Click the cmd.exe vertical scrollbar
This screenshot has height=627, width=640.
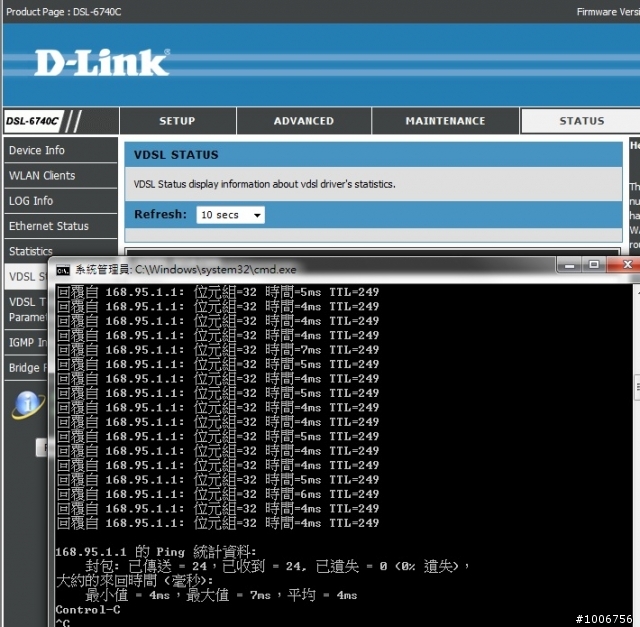[637, 453]
